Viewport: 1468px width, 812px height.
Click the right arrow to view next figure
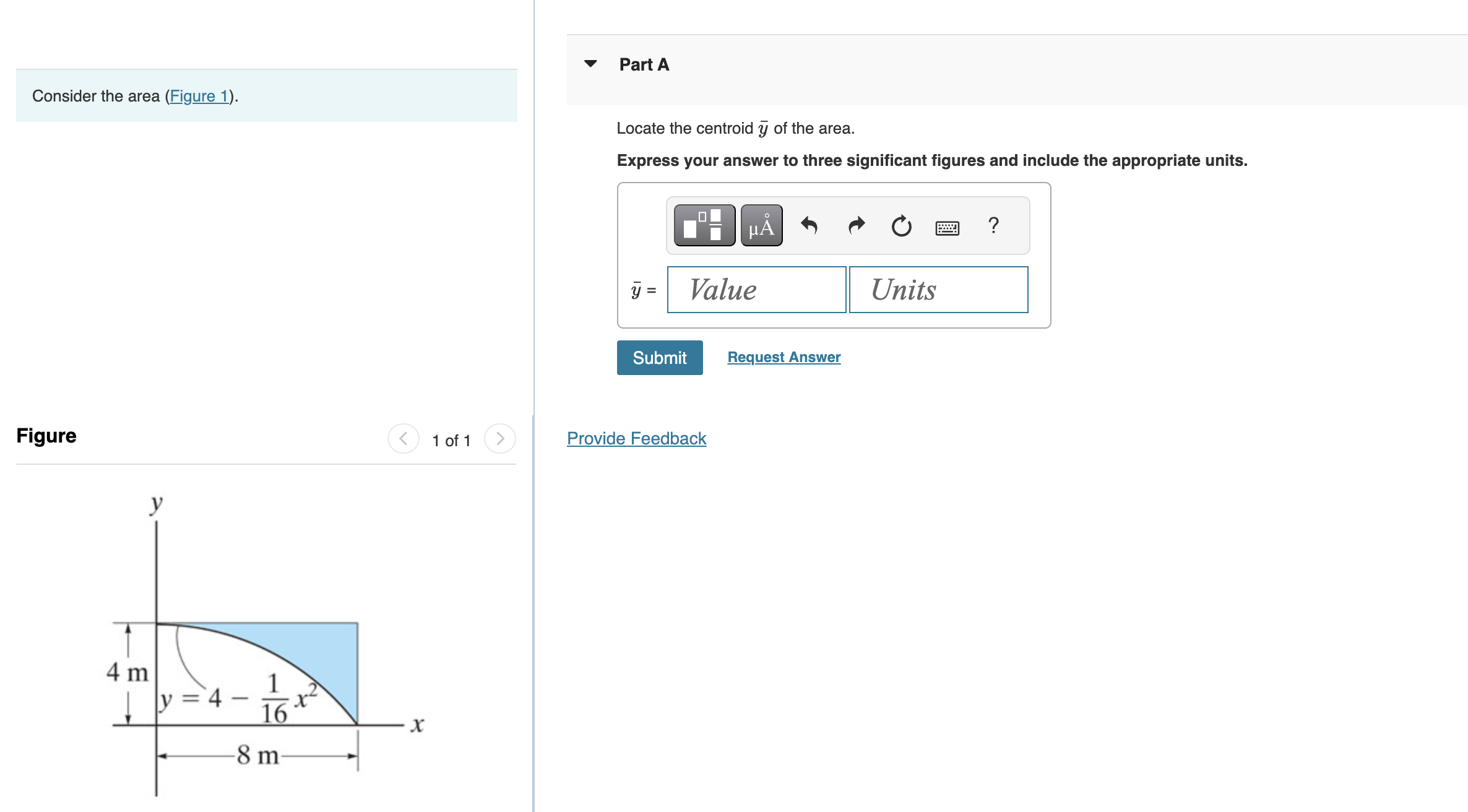499,438
